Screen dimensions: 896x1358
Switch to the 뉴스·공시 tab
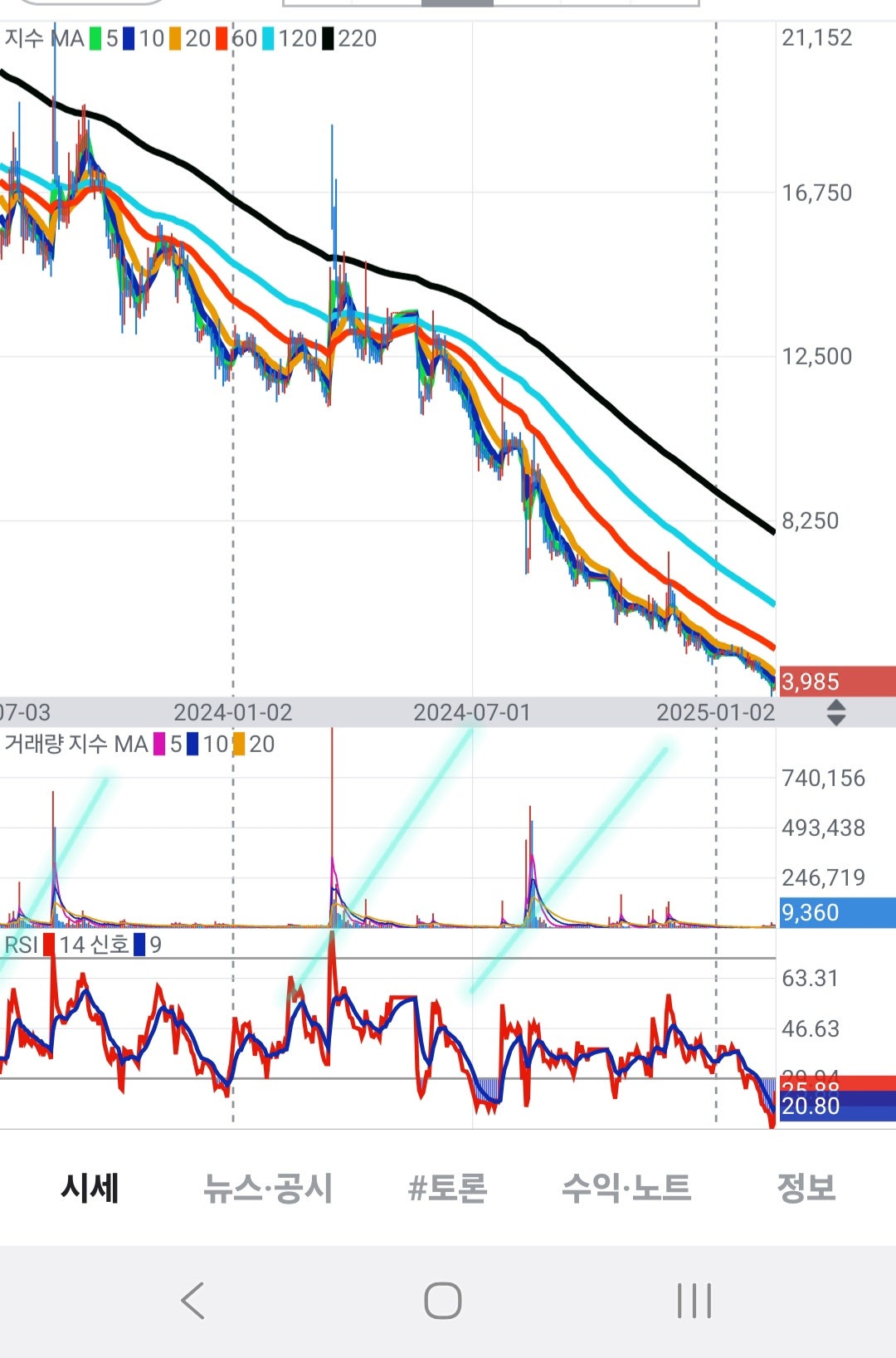[x=268, y=1188]
